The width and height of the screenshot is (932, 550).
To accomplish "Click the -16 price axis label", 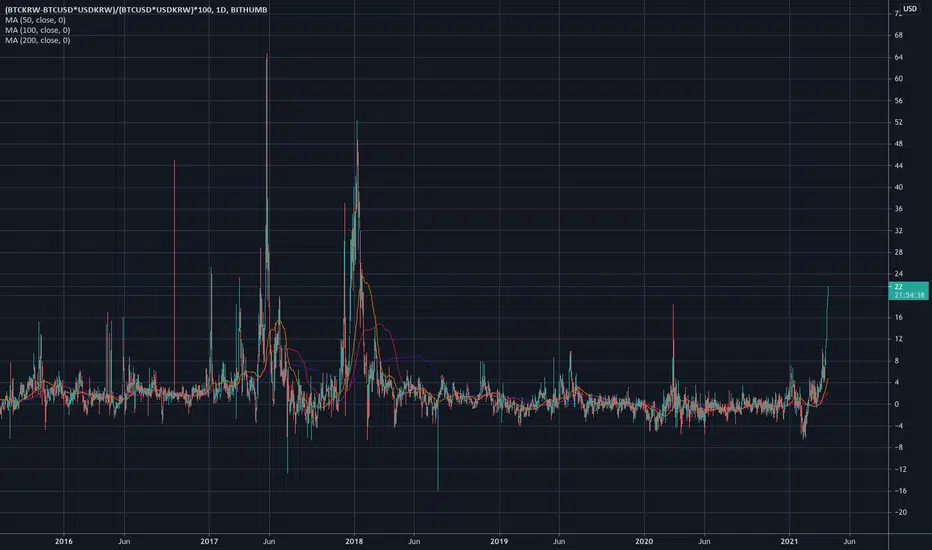I will pyautogui.click(x=900, y=491).
